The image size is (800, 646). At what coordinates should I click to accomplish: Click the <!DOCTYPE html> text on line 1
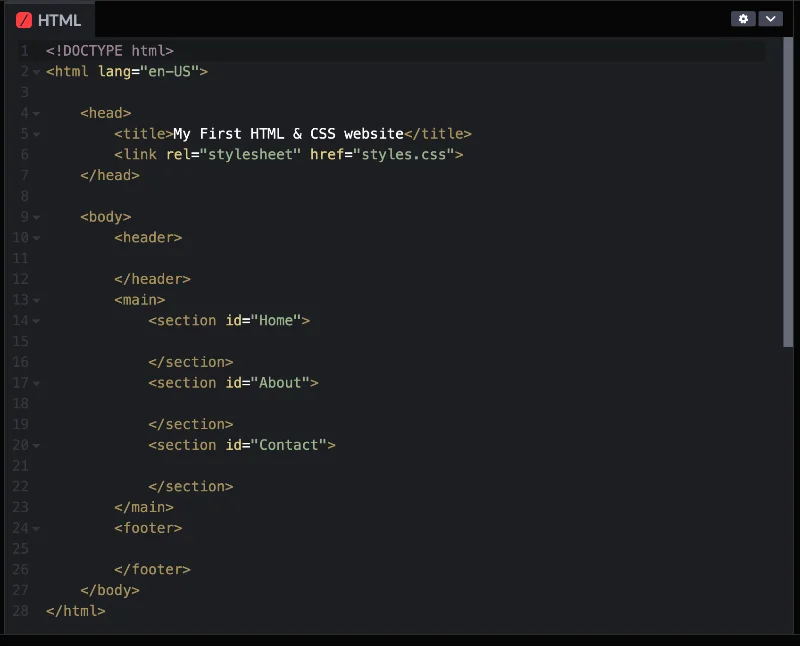point(110,51)
